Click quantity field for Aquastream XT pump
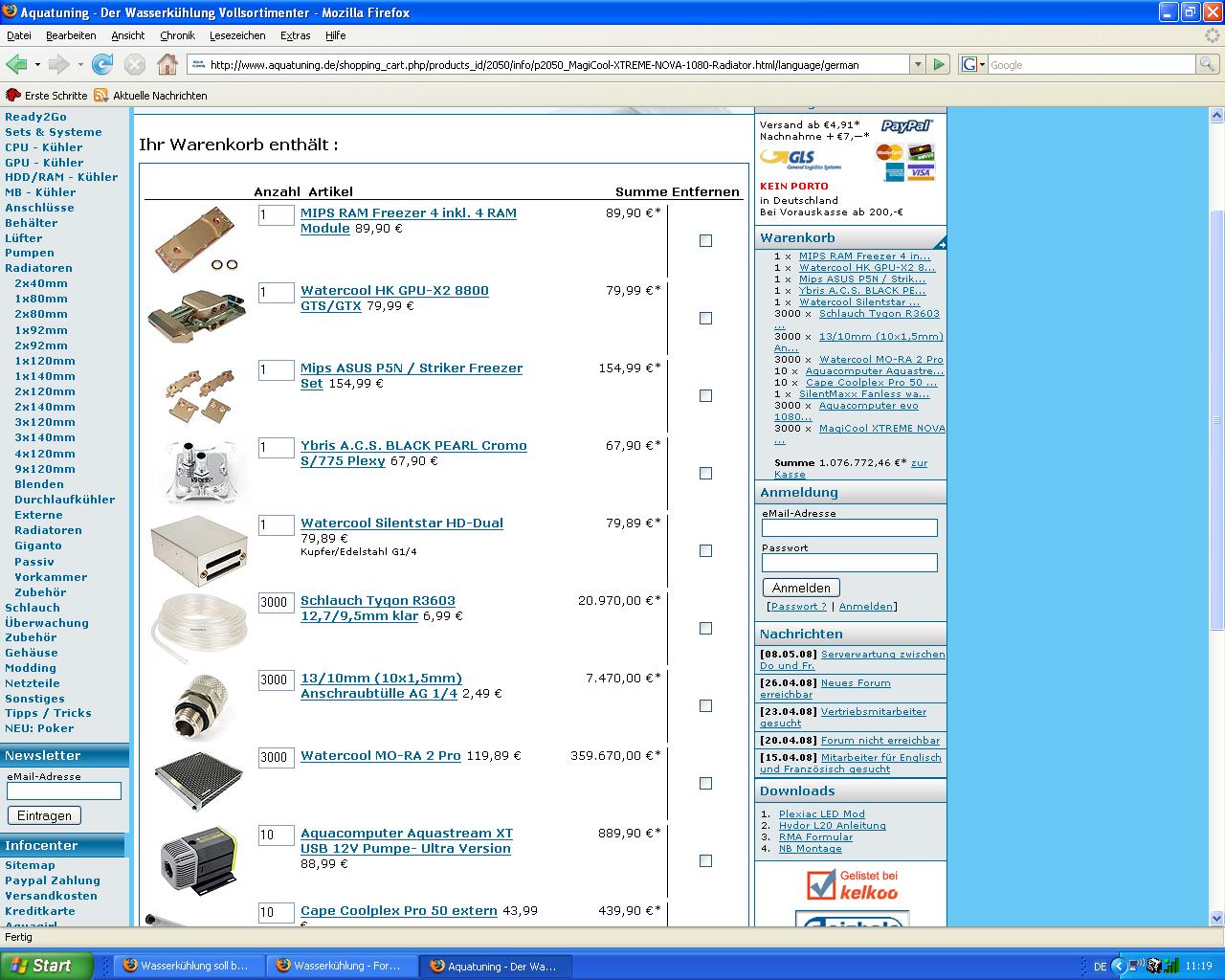Image resolution: width=1225 pixels, height=980 pixels. (276, 835)
